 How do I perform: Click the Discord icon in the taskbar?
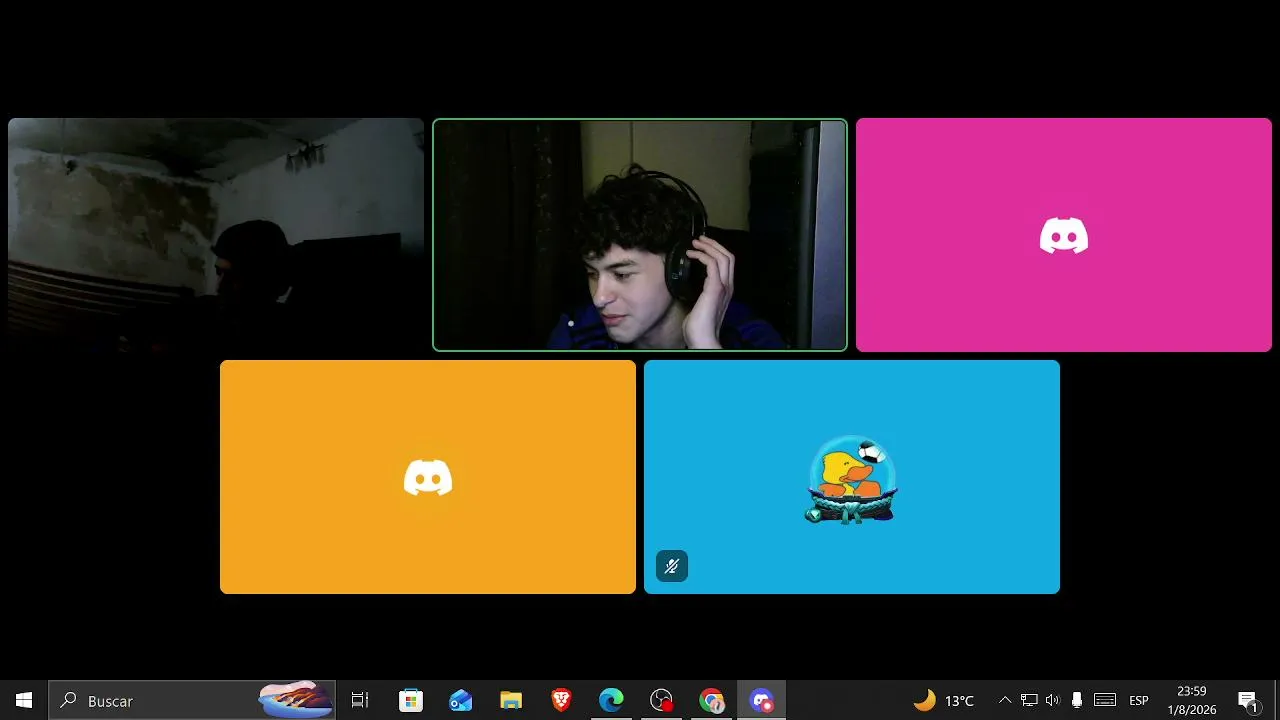pos(762,701)
